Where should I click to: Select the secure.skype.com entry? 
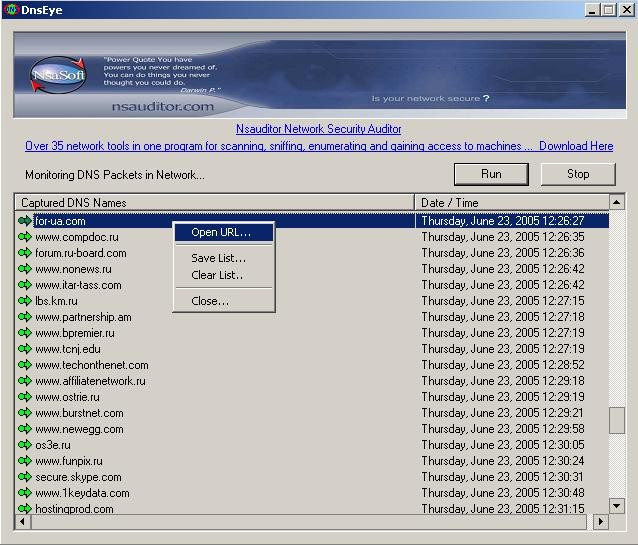point(78,477)
